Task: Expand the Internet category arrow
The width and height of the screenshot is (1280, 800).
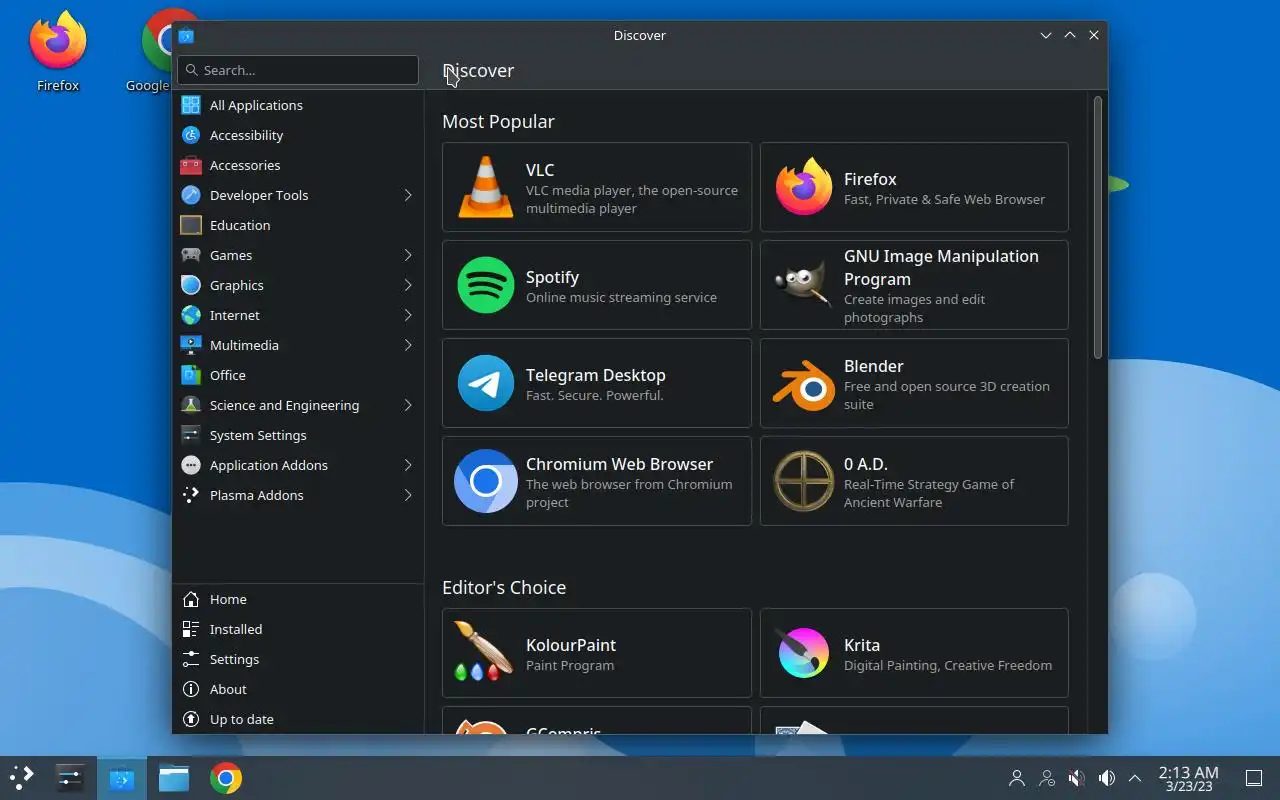Action: [408, 315]
